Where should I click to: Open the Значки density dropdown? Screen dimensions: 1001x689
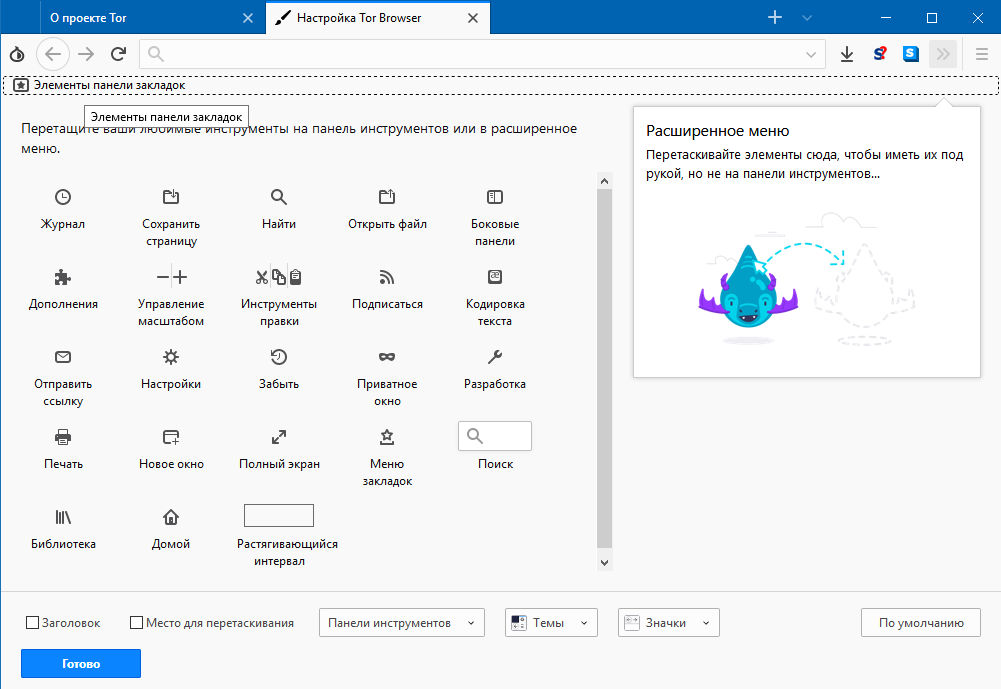(x=668, y=623)
